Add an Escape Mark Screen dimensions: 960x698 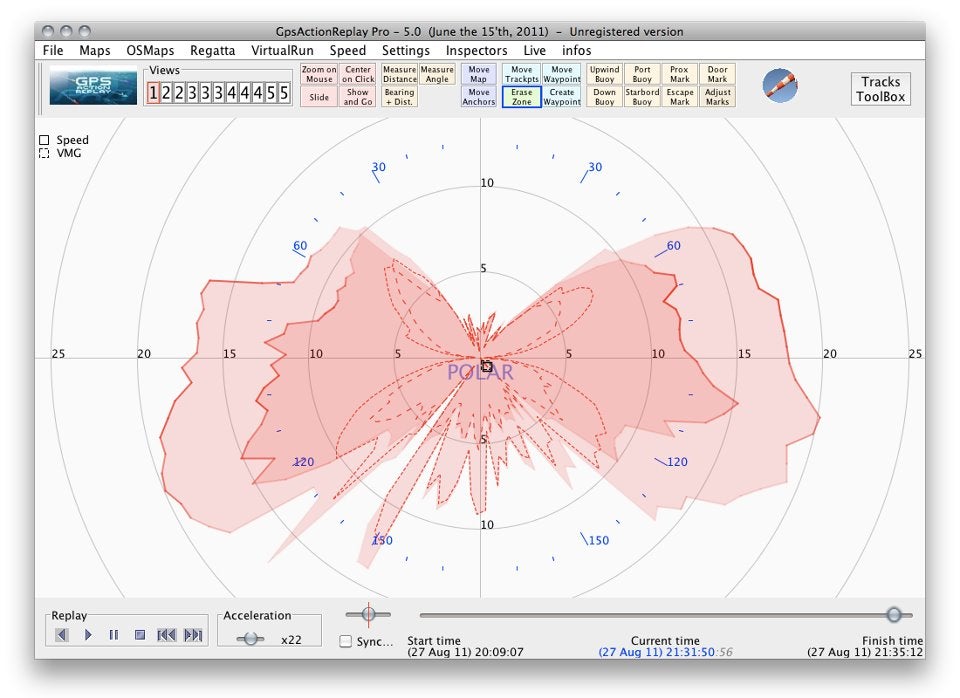[x=680, y=97]
